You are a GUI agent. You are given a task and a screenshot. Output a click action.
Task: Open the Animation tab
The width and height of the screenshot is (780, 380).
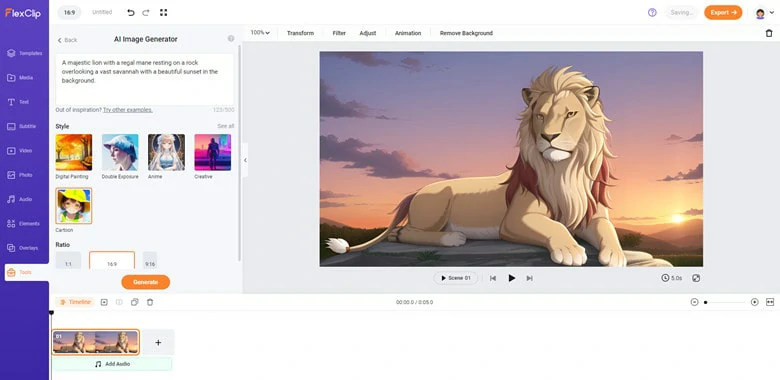408,33
